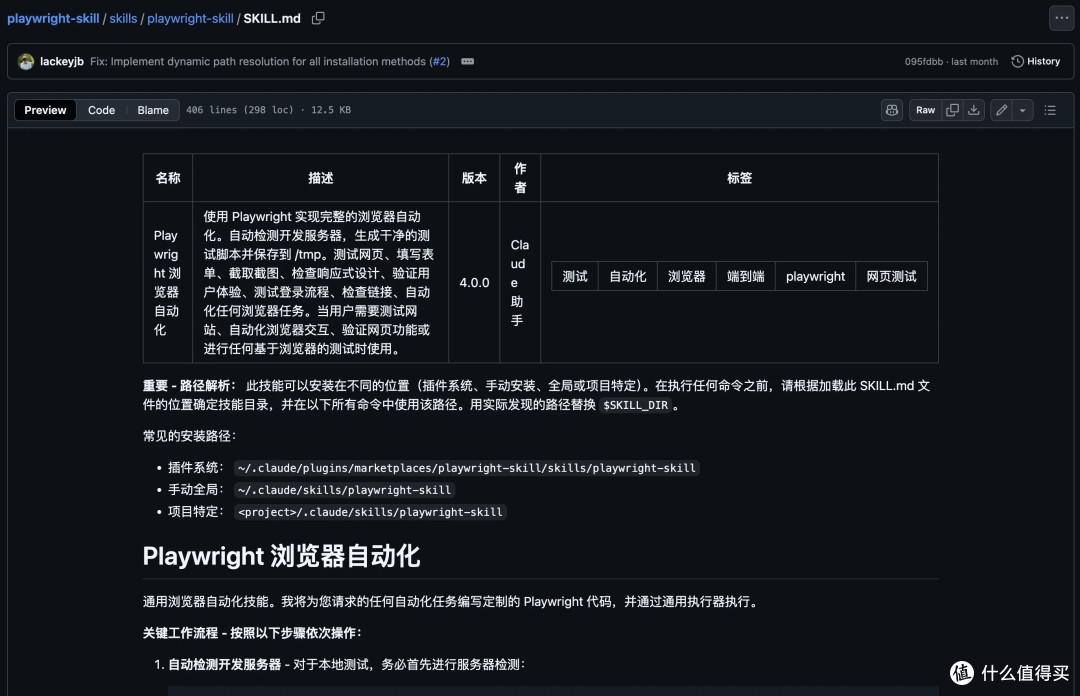Switch to the Code tab

coord(101,110)
